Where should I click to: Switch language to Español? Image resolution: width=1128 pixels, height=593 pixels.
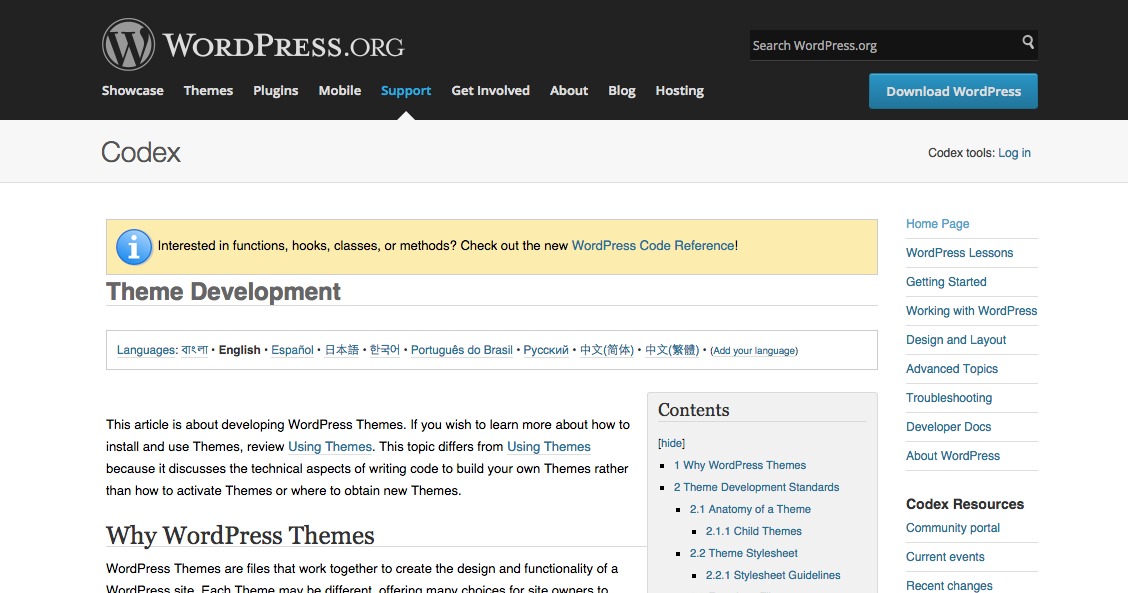[x=292, y=350]
